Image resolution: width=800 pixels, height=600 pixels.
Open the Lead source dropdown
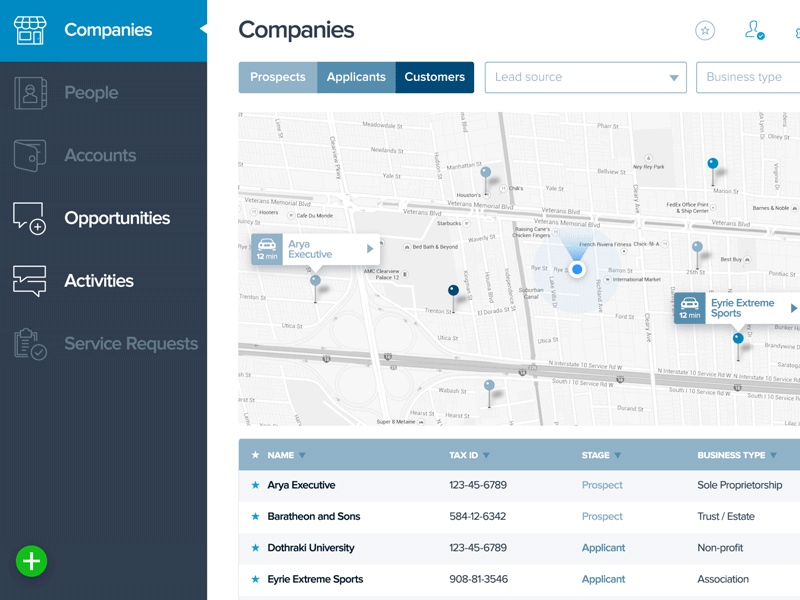[585, 77]
